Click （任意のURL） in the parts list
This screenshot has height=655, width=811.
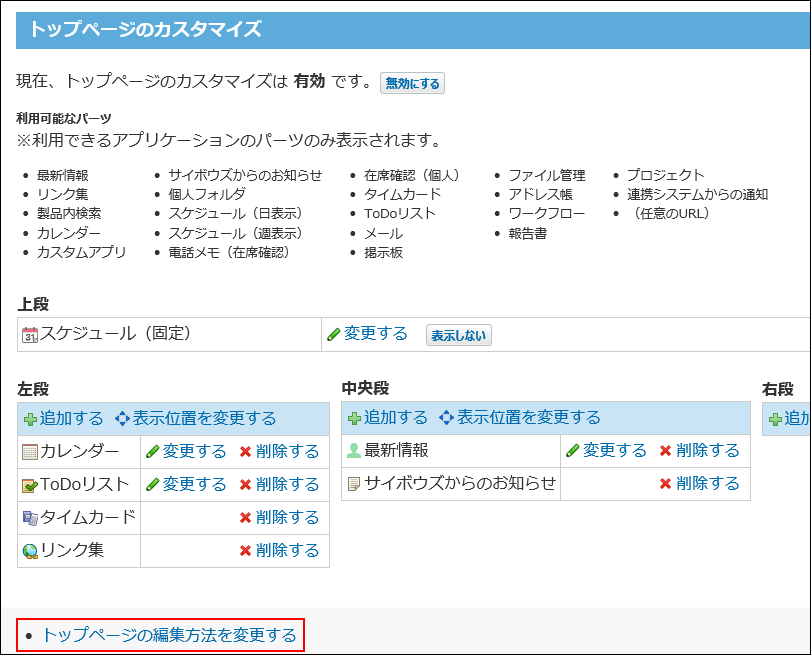[671, 213]
